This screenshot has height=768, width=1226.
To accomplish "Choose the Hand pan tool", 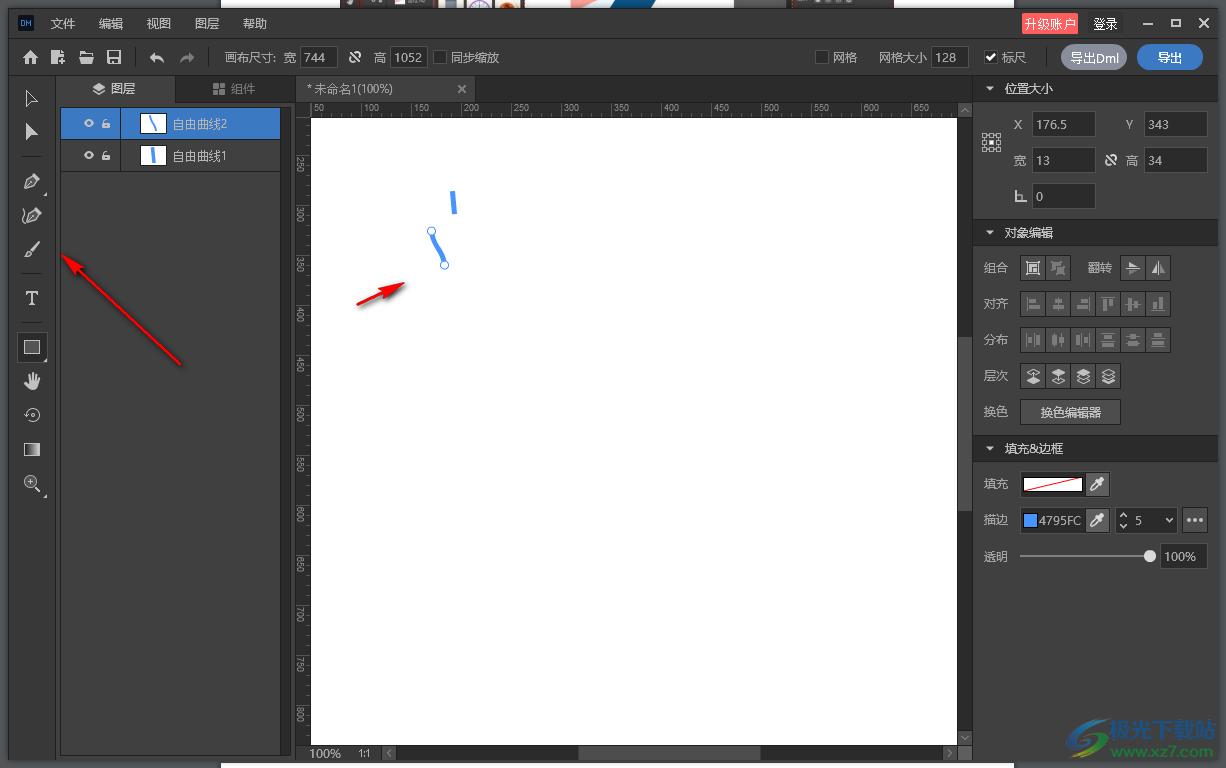I will [31, 381].
